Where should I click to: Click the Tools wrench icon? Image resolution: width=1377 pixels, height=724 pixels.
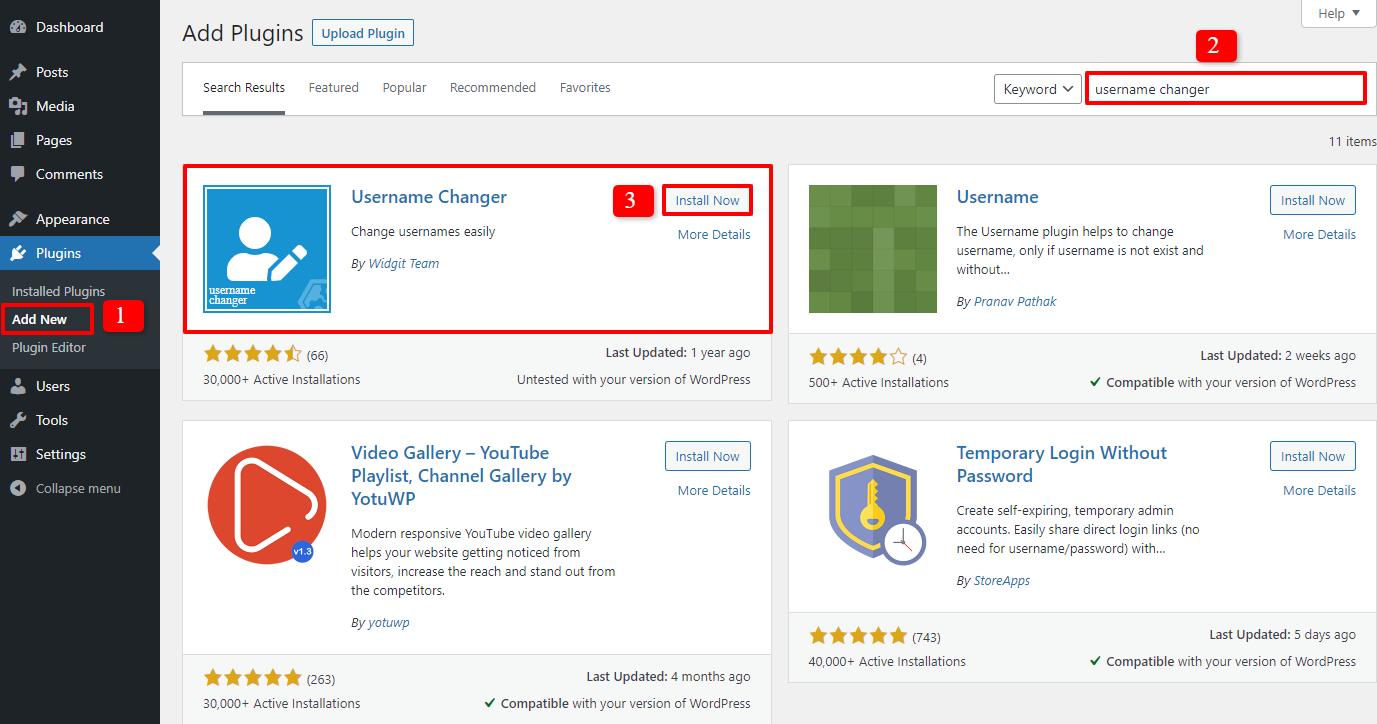coord(18,420)
